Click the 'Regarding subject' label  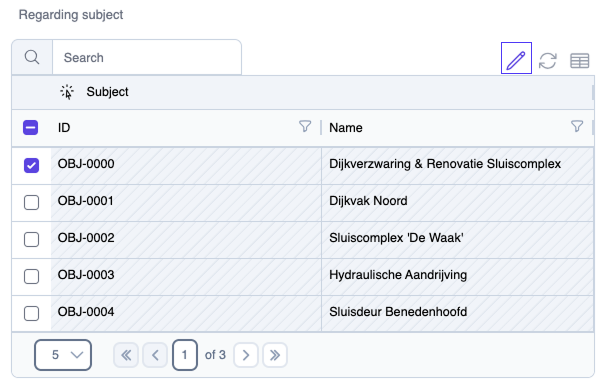click(71, 15)
